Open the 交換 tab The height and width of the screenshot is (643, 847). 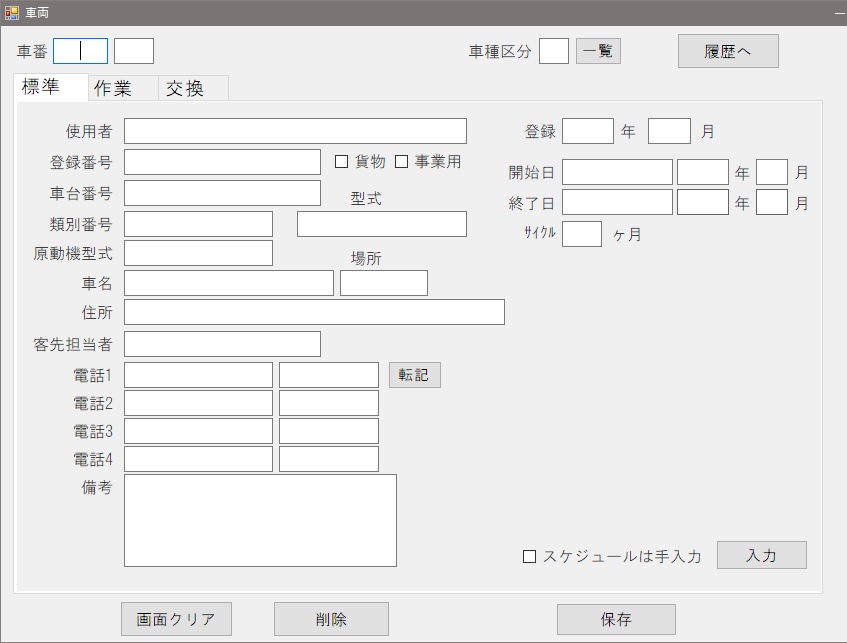[x=185, y=88]
